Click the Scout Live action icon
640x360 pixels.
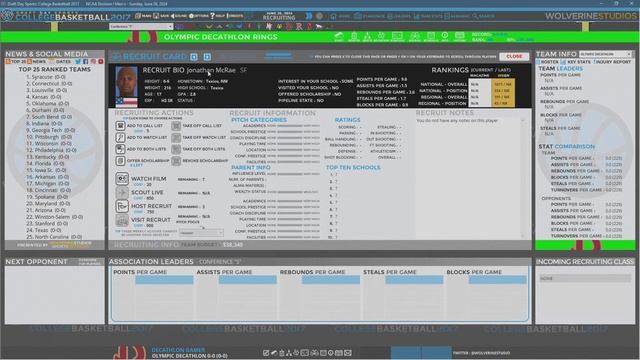[122, 193]
